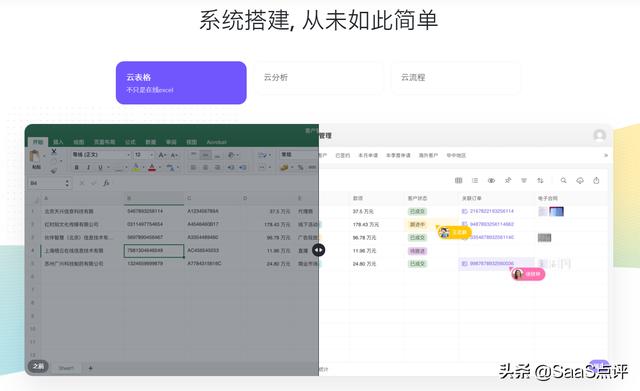640x391 pixels.
Task: Open the search magnifier in table toolbar
Action: (x=563, y=180)
